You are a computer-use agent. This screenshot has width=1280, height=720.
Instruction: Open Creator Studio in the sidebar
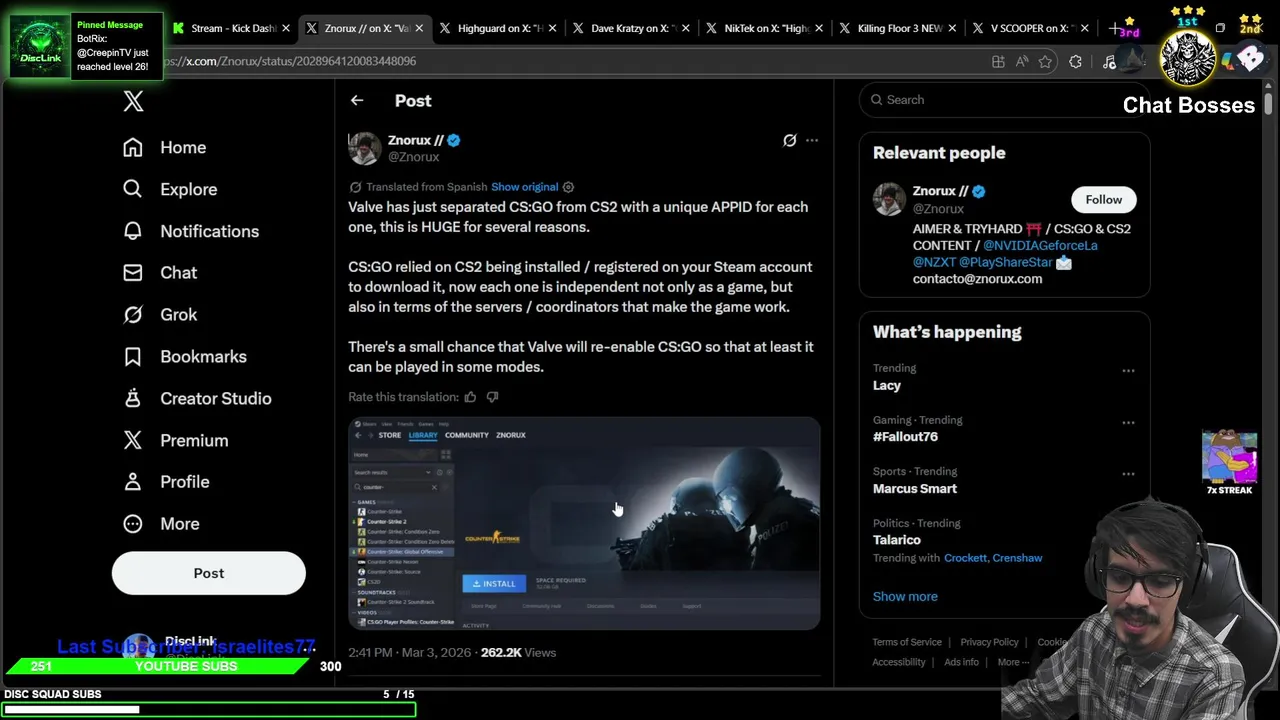tap(196, 398)
